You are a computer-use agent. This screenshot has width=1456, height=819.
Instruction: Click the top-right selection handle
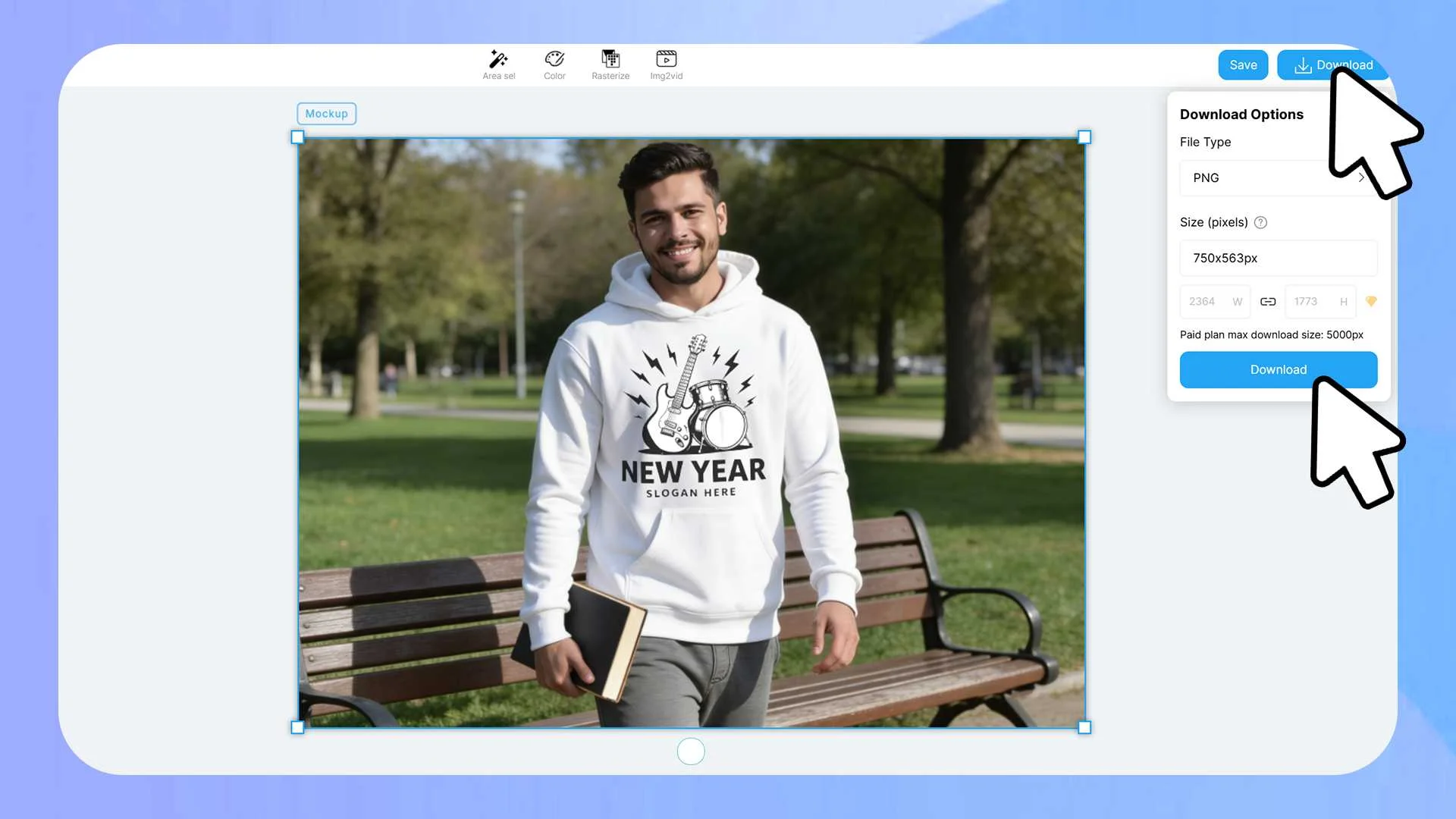tap(1084, 137)
